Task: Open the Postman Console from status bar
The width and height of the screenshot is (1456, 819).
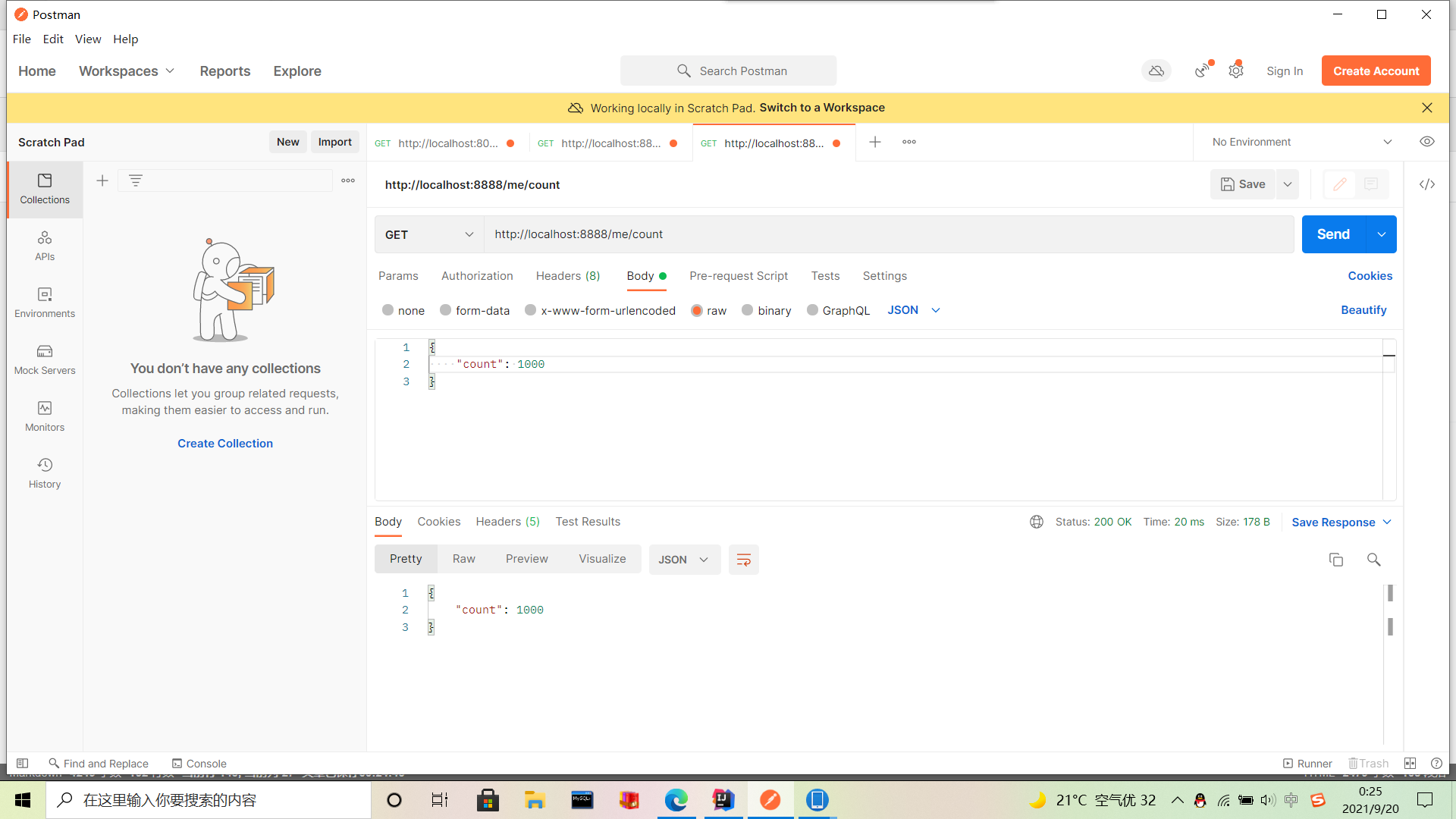Action: [199, 763]
